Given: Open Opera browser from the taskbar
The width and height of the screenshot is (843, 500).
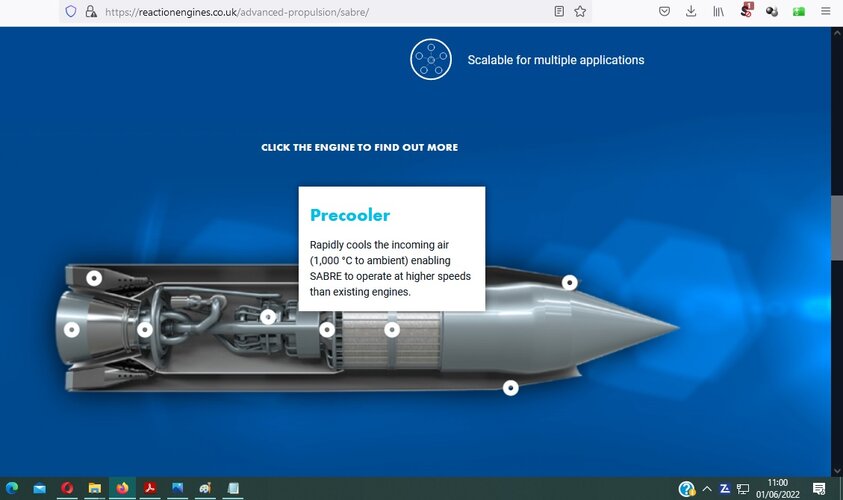Looking at the screenshot, I should pos(67,488).
